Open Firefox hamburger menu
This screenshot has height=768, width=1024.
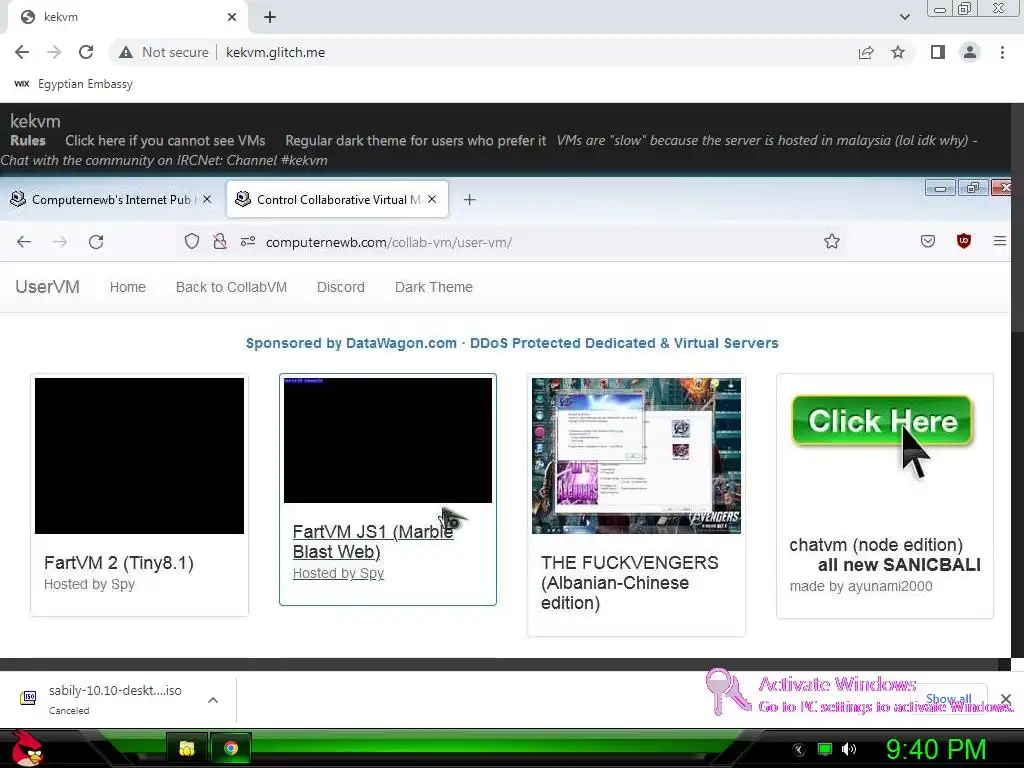click(x=999, y=242)
